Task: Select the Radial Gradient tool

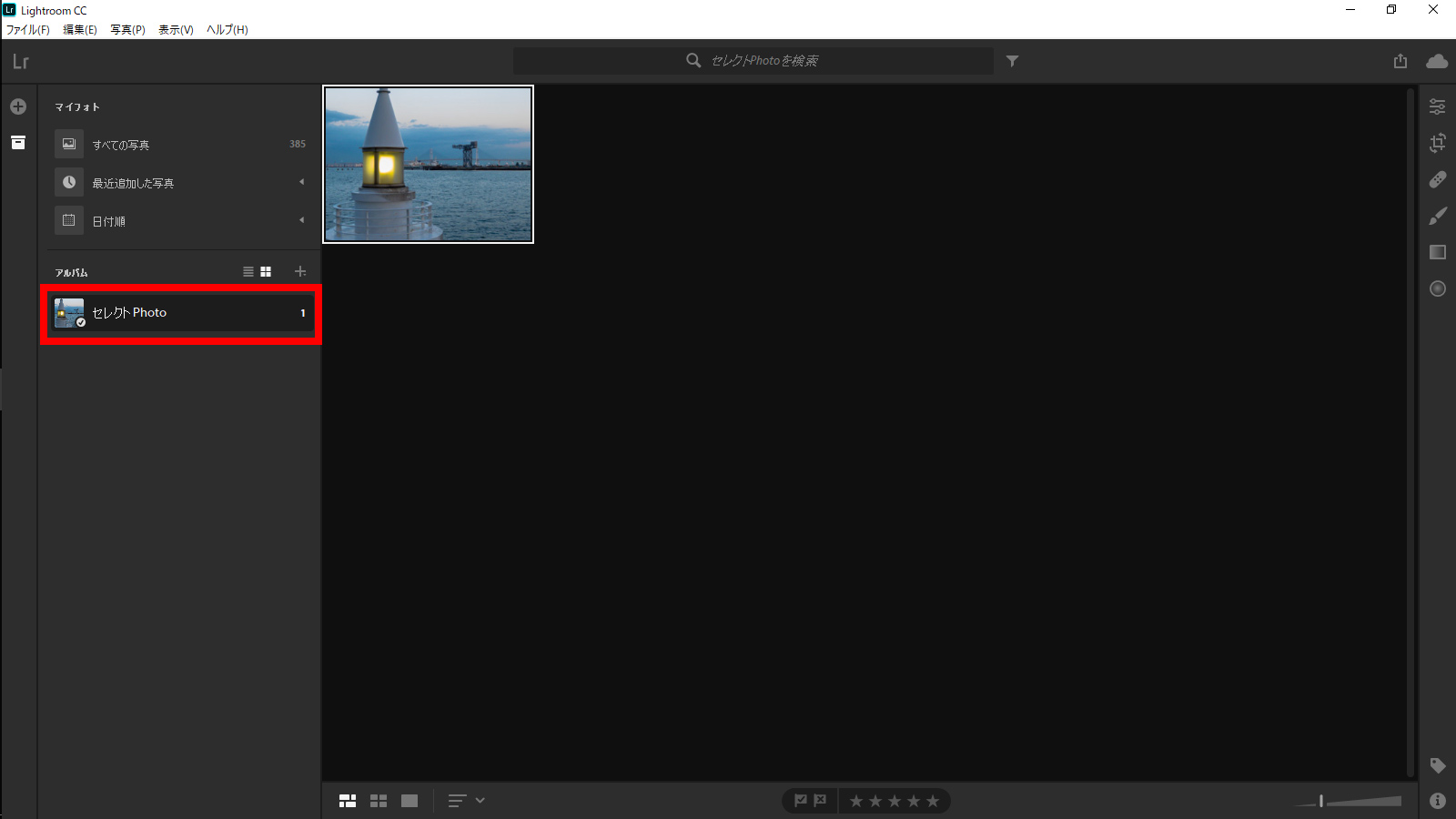Action: 1438,288
